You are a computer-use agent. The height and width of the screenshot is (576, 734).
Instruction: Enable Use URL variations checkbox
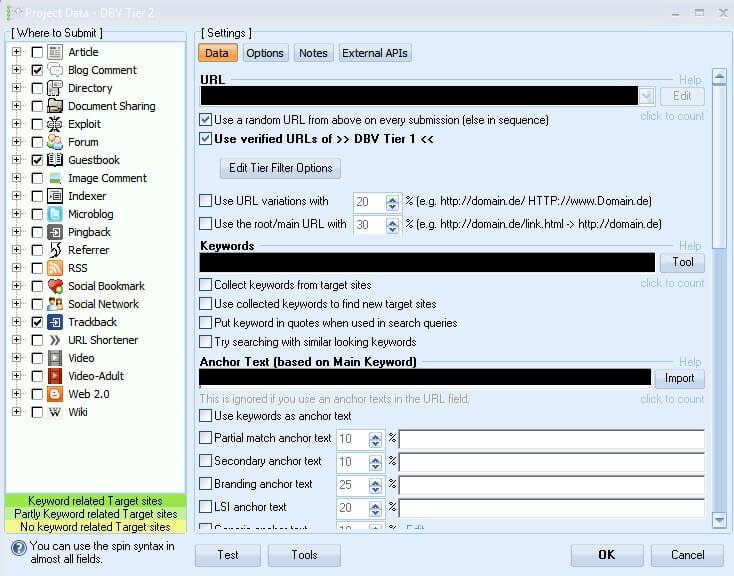[x=206, y=201]
